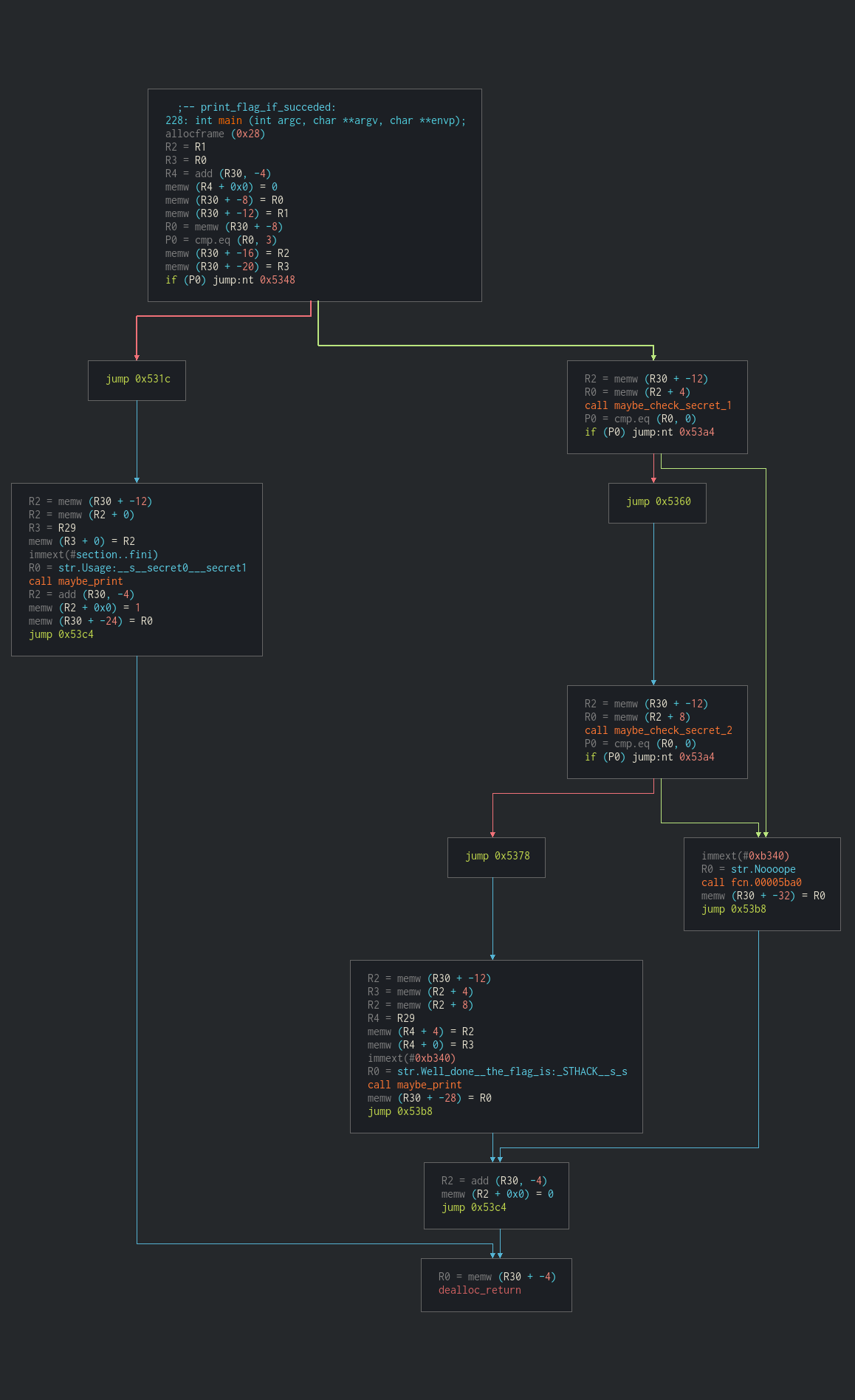855x1400 pixels.
Task: Click the 'R3 = R0' instruction
Action: coord(186,160)
